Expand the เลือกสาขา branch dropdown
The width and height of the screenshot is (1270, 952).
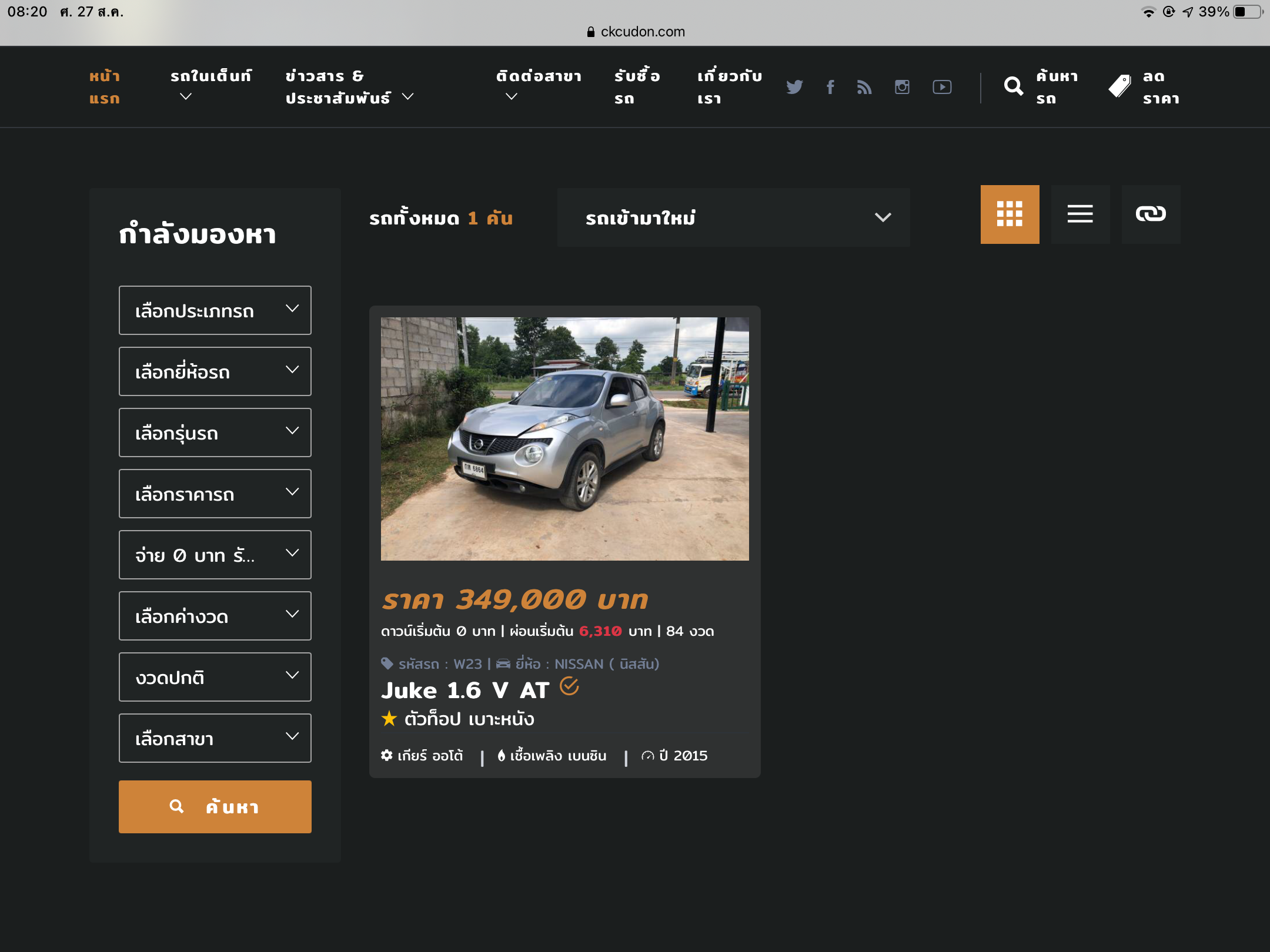[x=215, y=738]
